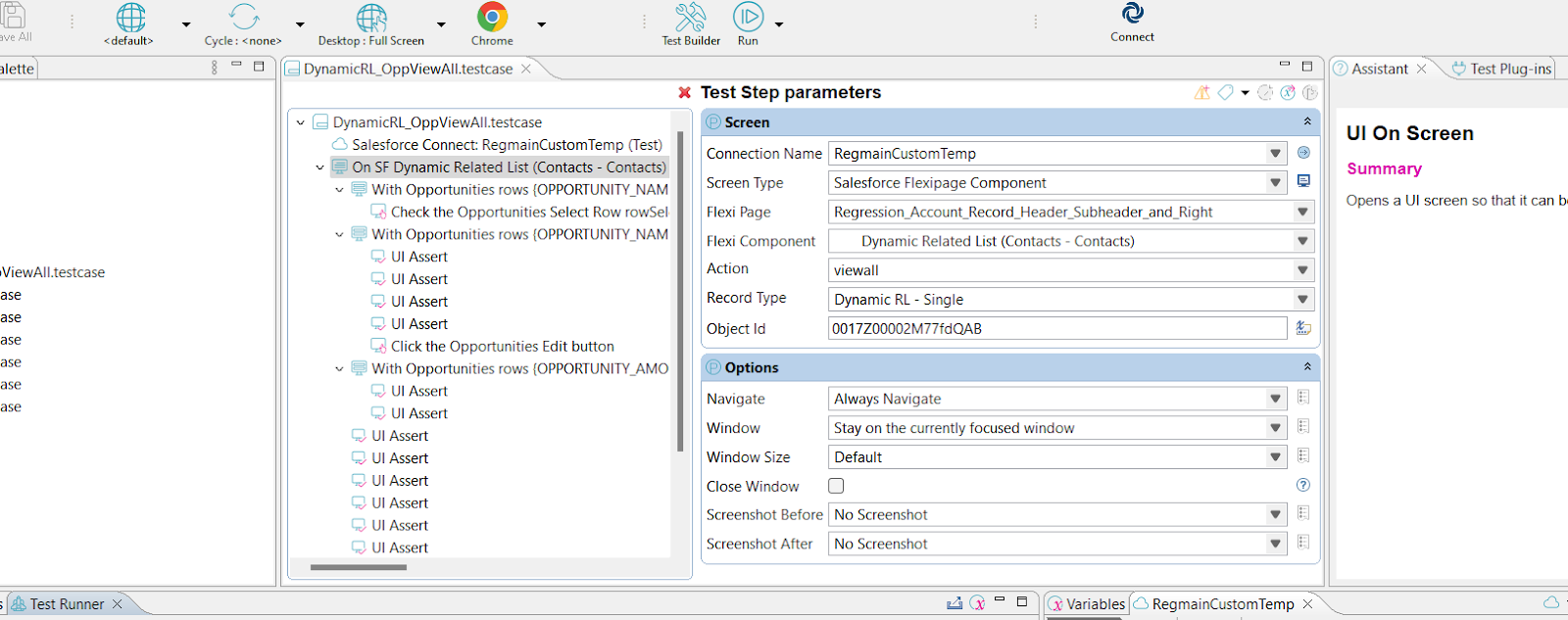Select the Chrome browser icon
The width and height of the screenshot is (1568, 620).
[x=492, y=18]
